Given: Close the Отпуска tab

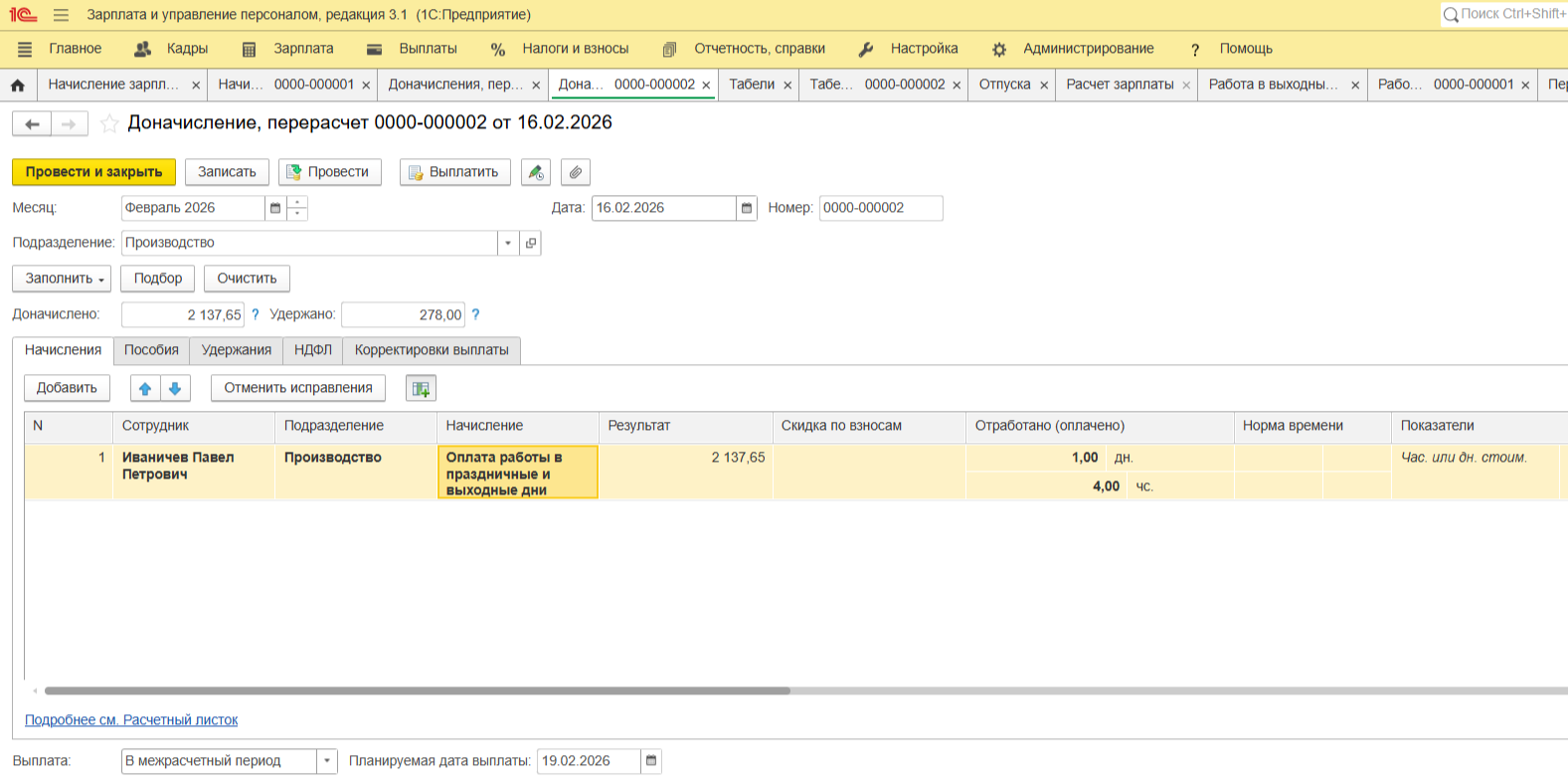Looking at the screenshot, I should [x=1044, y=86].
